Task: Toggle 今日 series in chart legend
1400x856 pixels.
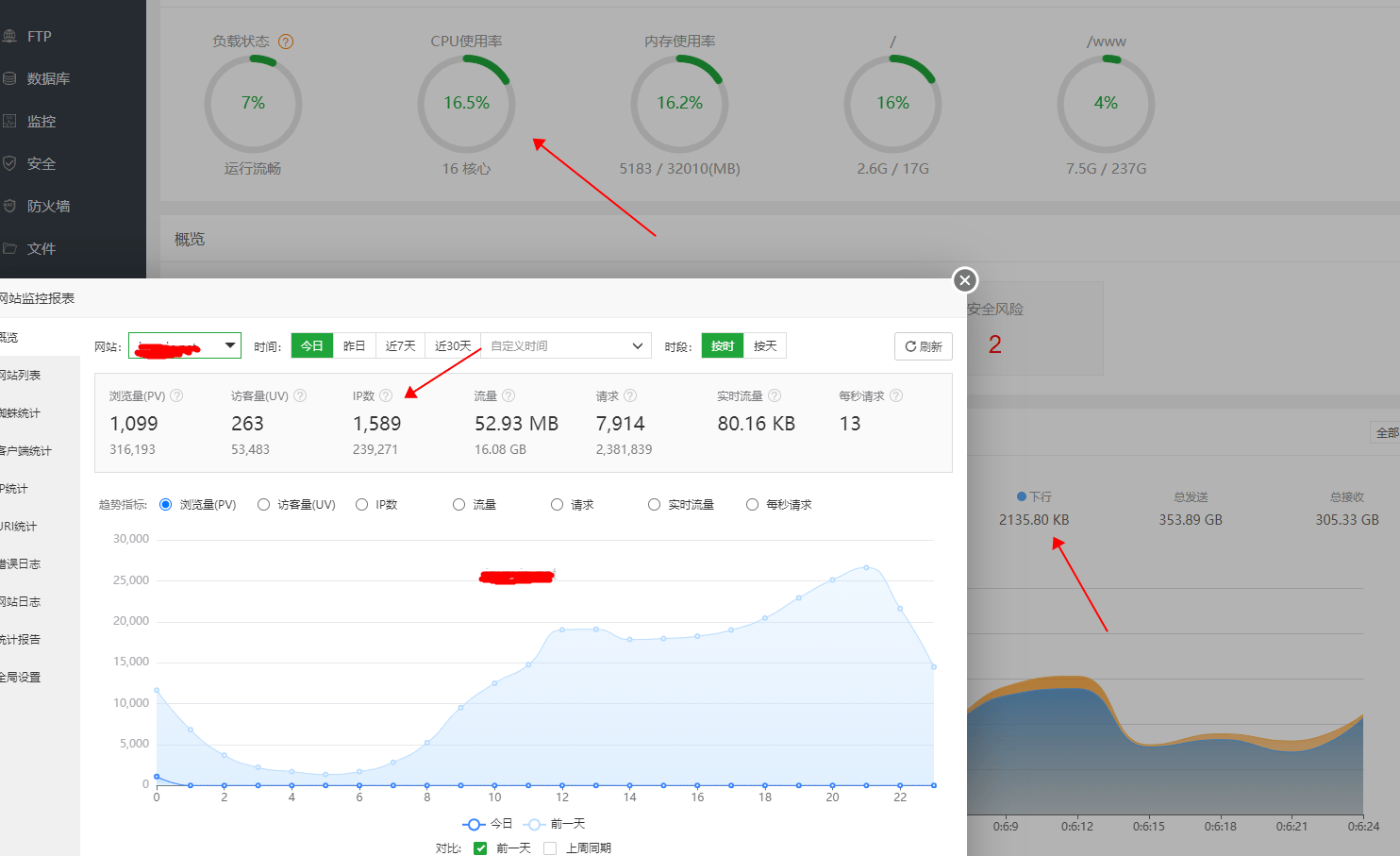Action: pyautogui.click(x=488, y=824)
